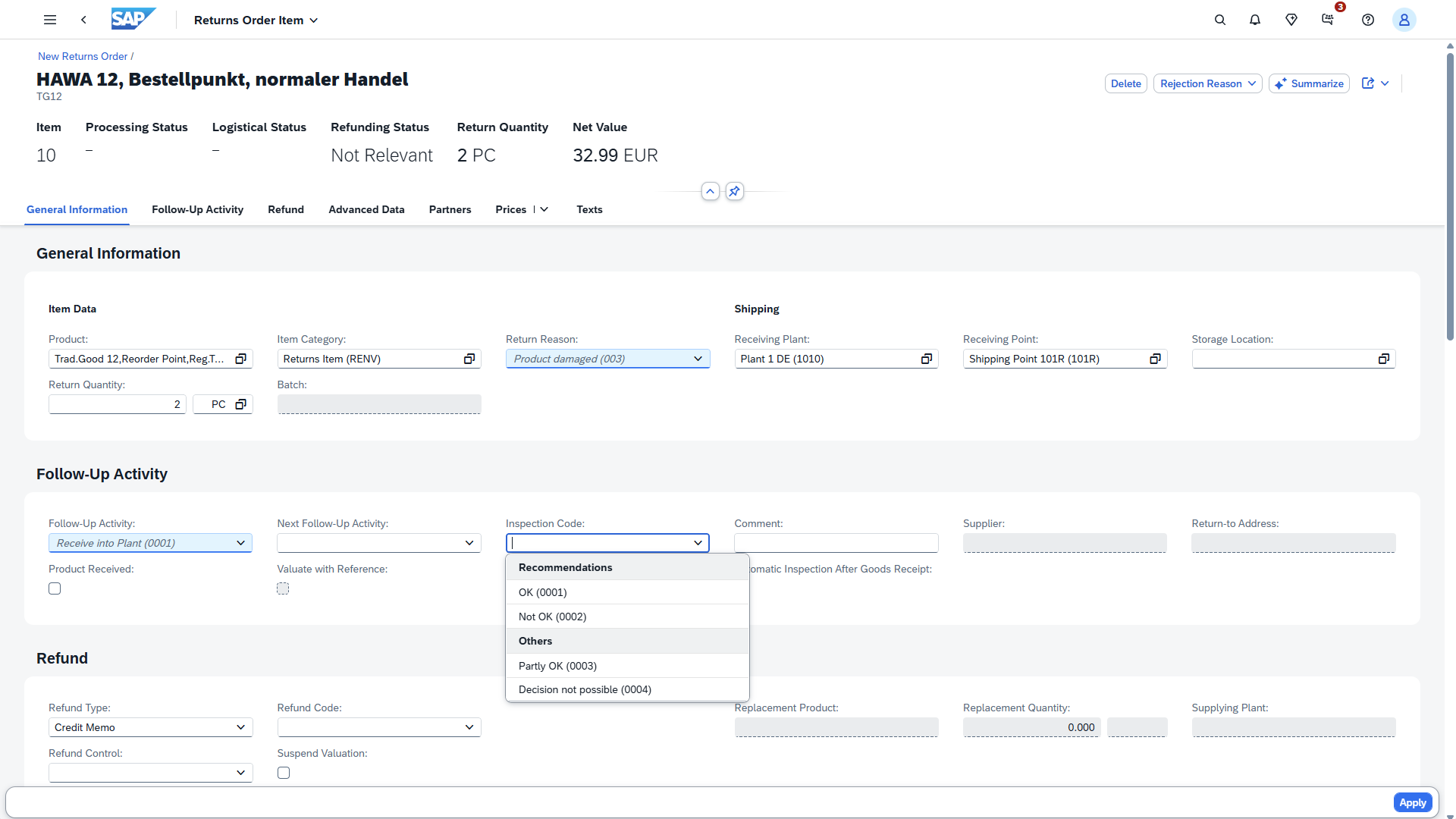Open the New Returns Order breadcrumb link
The height and width of the screenshot is (819, 1456).
[83, 57]
